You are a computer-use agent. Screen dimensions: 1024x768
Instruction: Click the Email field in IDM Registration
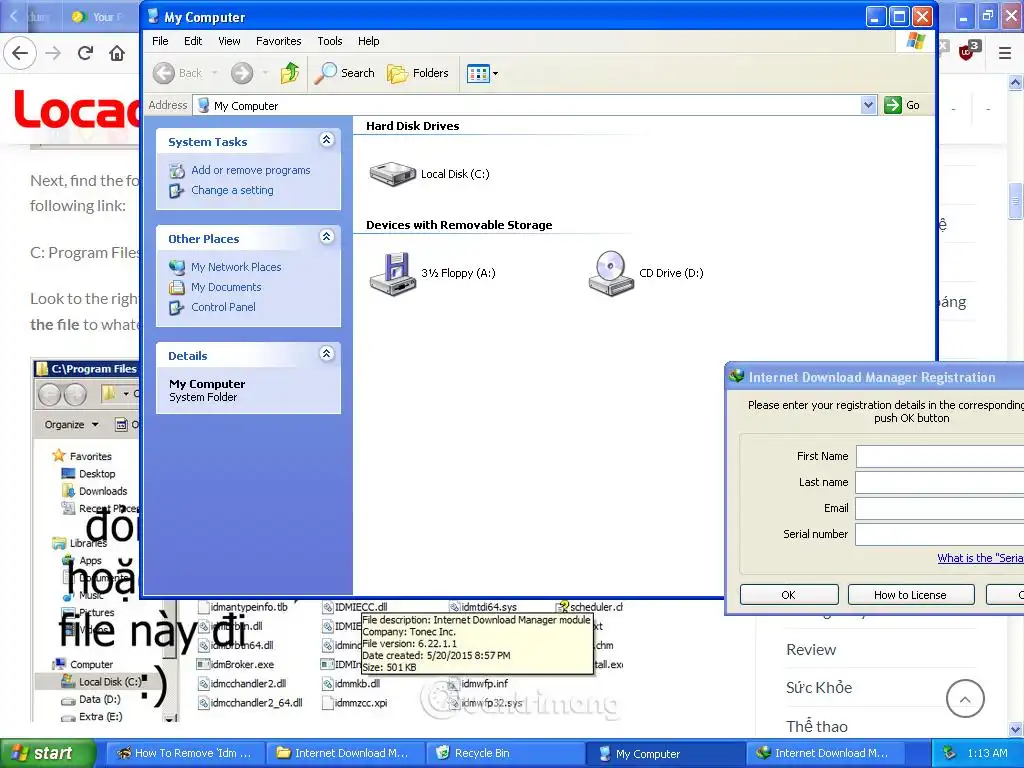(940, 509)
